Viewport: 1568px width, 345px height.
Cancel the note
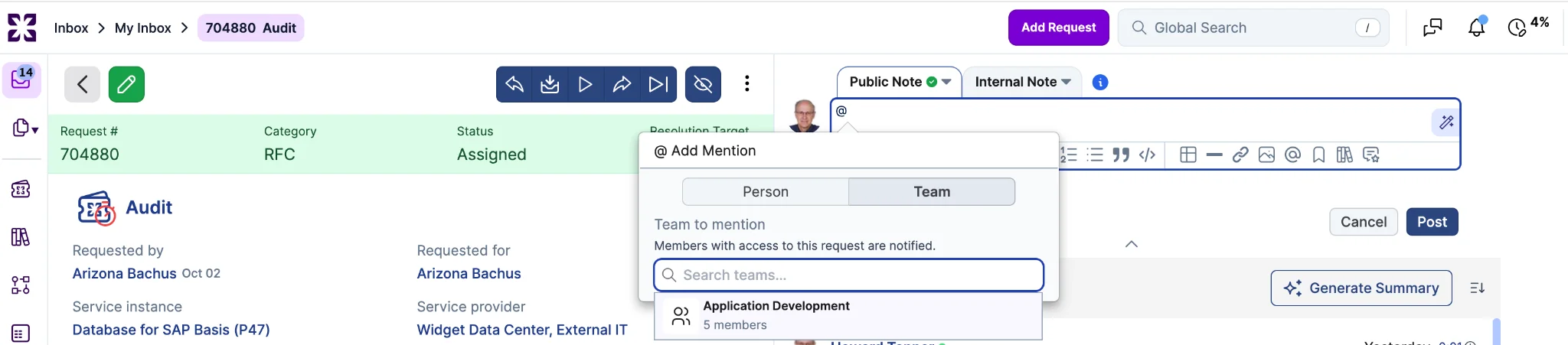(1364, 222)
